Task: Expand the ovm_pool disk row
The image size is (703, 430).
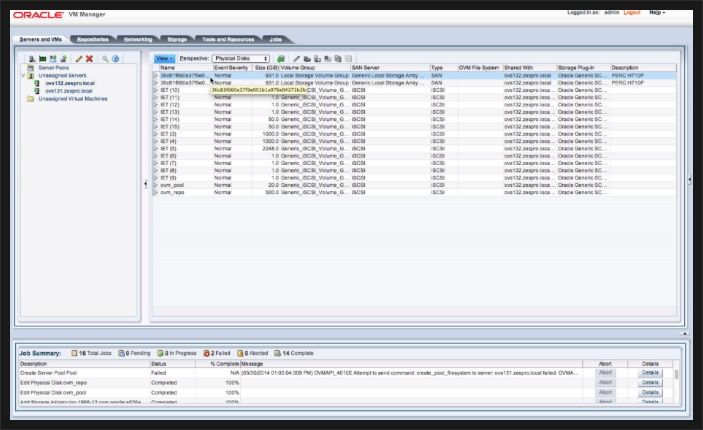Action: click(x=156, y=185)
